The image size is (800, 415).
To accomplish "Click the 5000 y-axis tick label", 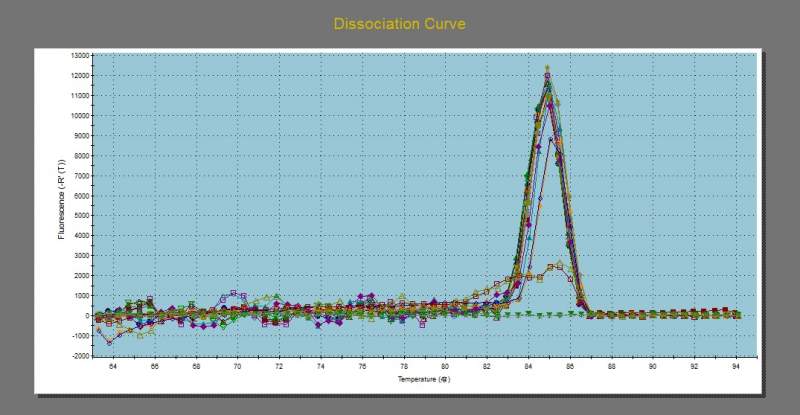I will click(82, 215).
